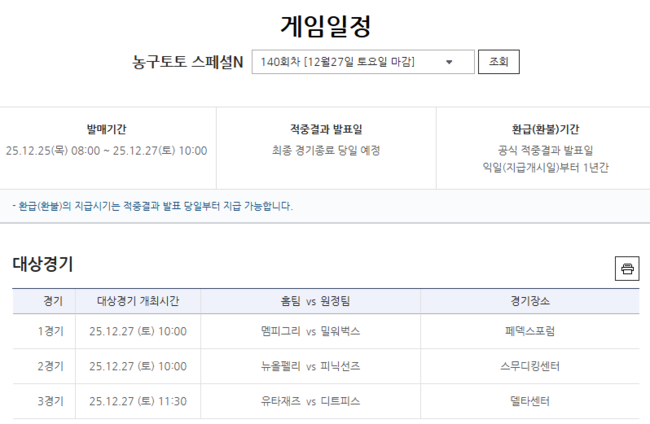The width and height of the screenshot is (650, 424).
Task: Select the 뉴올펠리 vs 피닉선즈 matchup
Action: [x=310, y=366]
